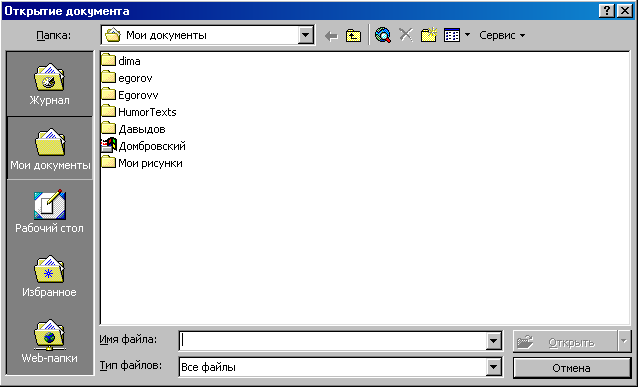Expand the Открыть button dropdown arrow

(x=624, y=341)
